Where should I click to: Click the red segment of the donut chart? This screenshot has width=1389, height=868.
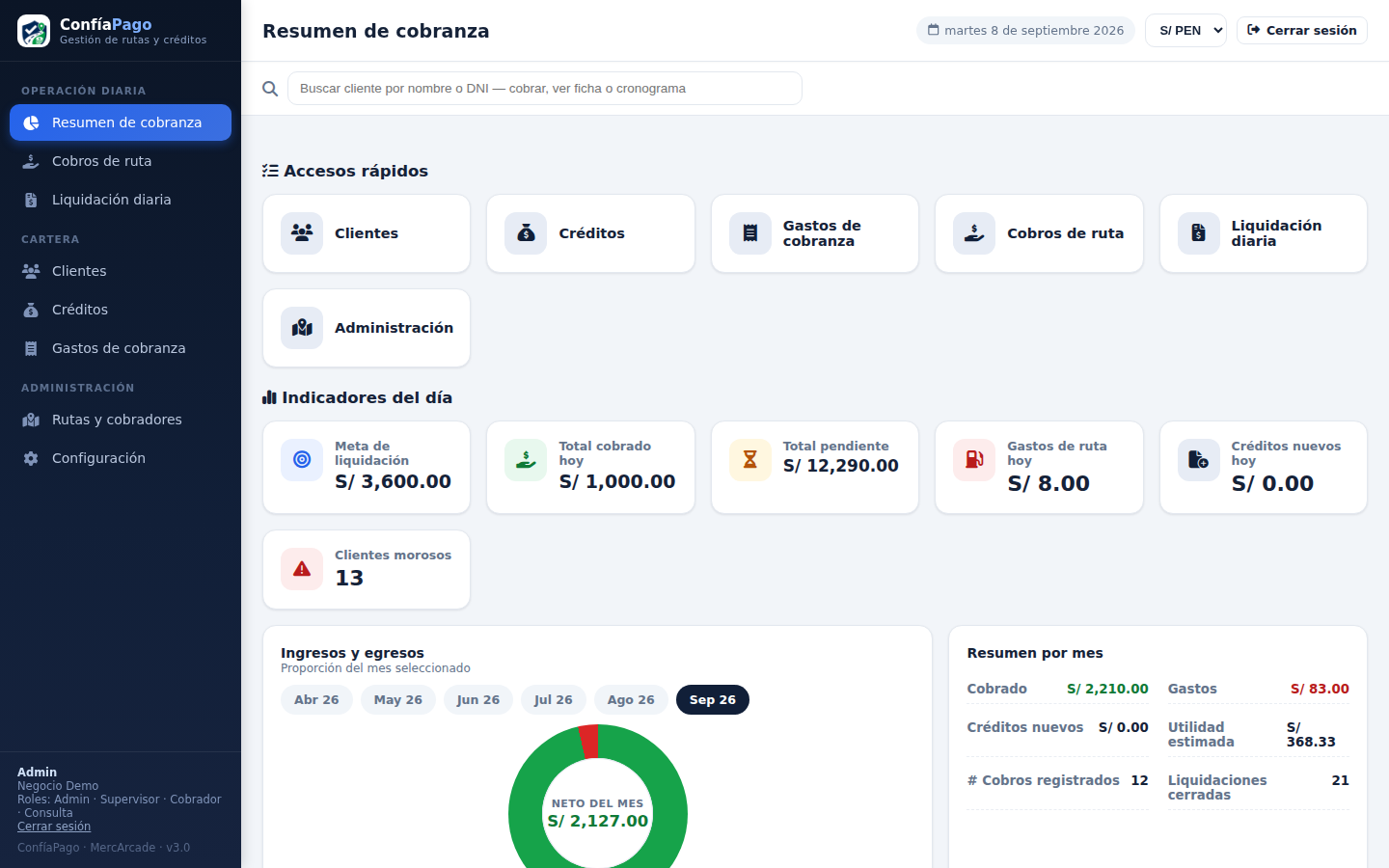589,742
